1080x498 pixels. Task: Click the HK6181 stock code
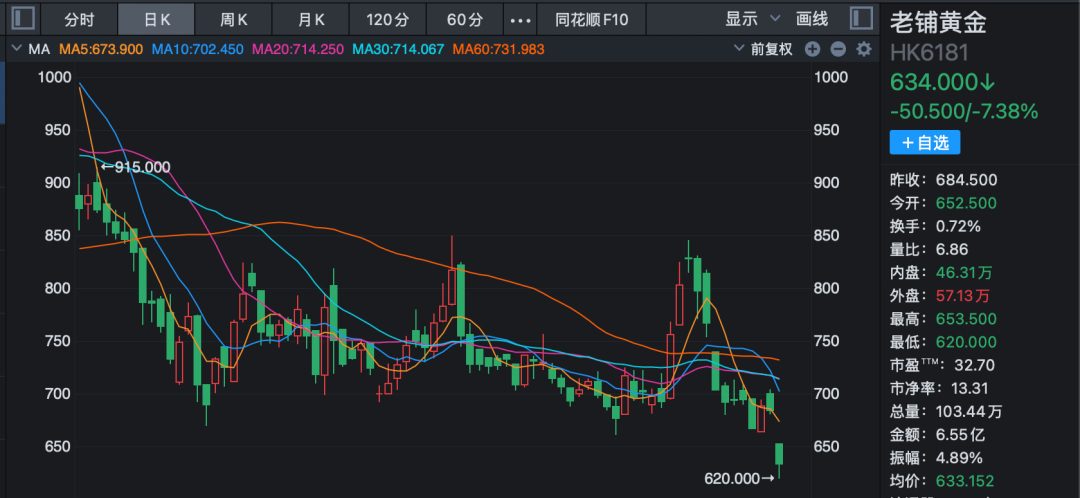click(929, 53)
